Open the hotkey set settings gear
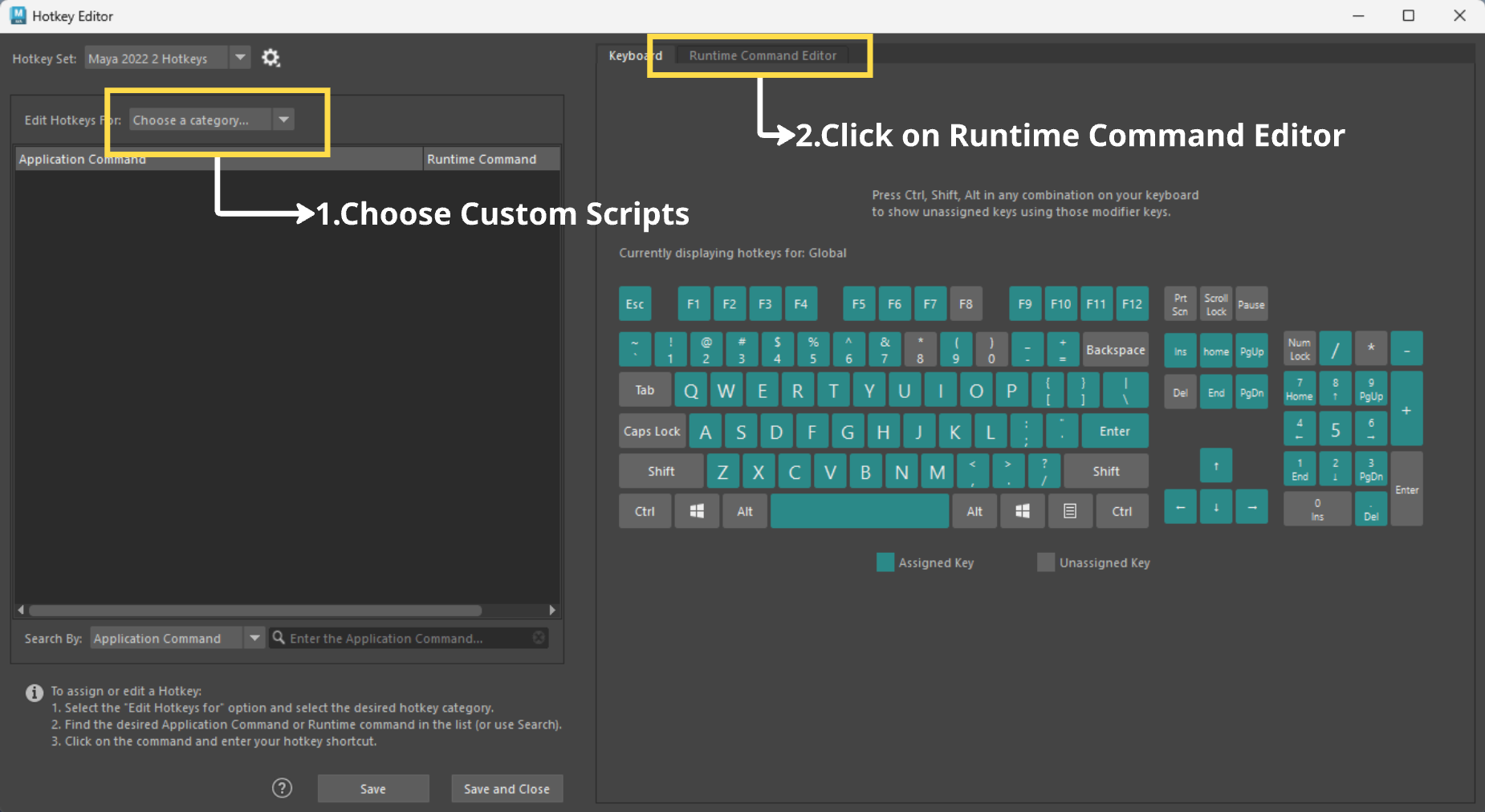Viewport: 1485px width, 812px height. click(271, 58)
